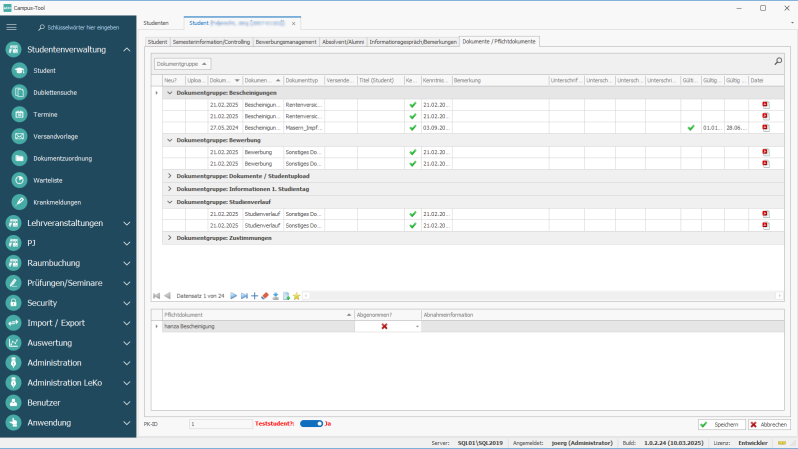Viewport: 798px width, 449px height.
Task: Toggle Kenntnis checkmark in Masern_Impf row
Action: tap(413, 128)
